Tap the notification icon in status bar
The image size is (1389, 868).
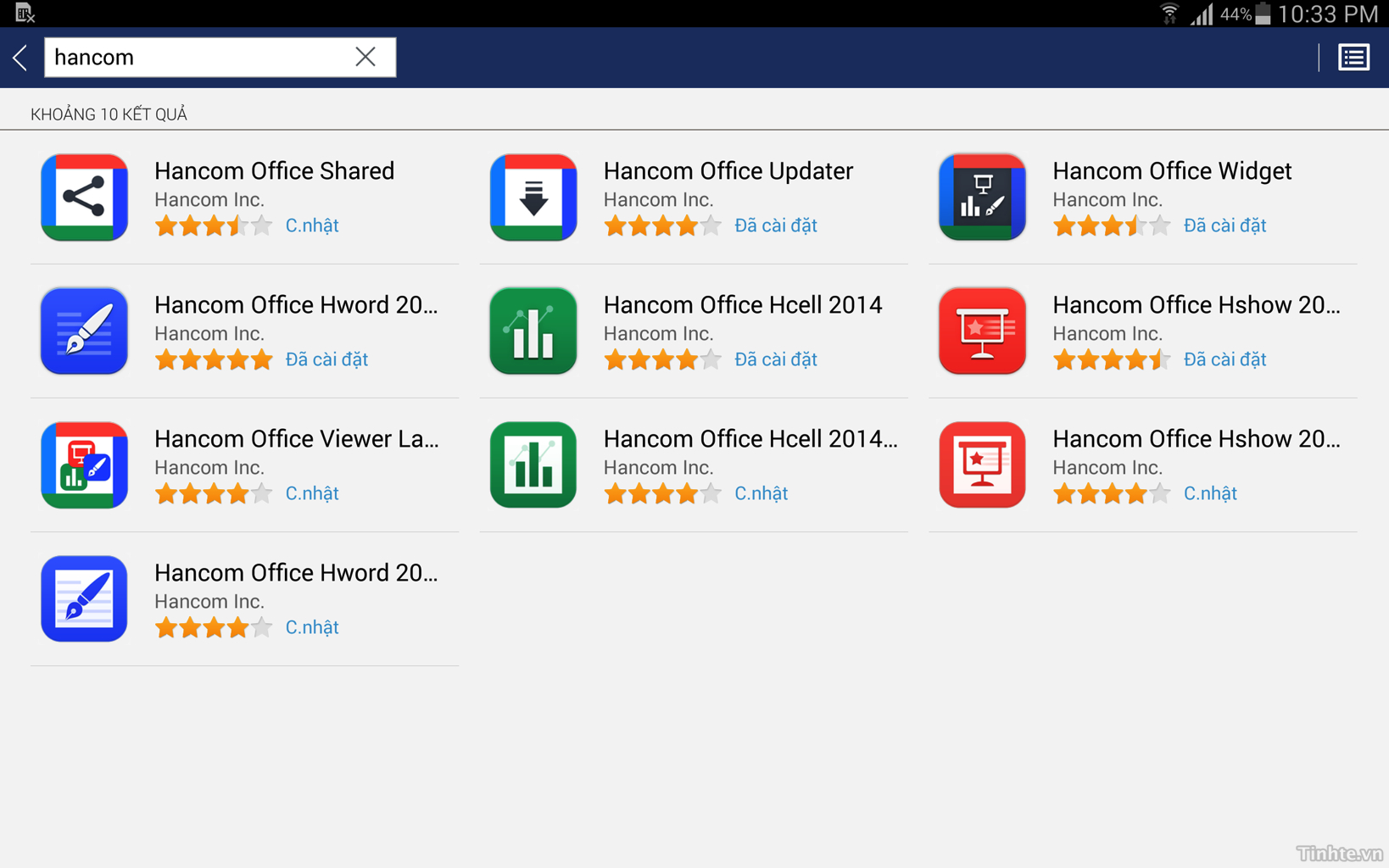coord(25,13)
